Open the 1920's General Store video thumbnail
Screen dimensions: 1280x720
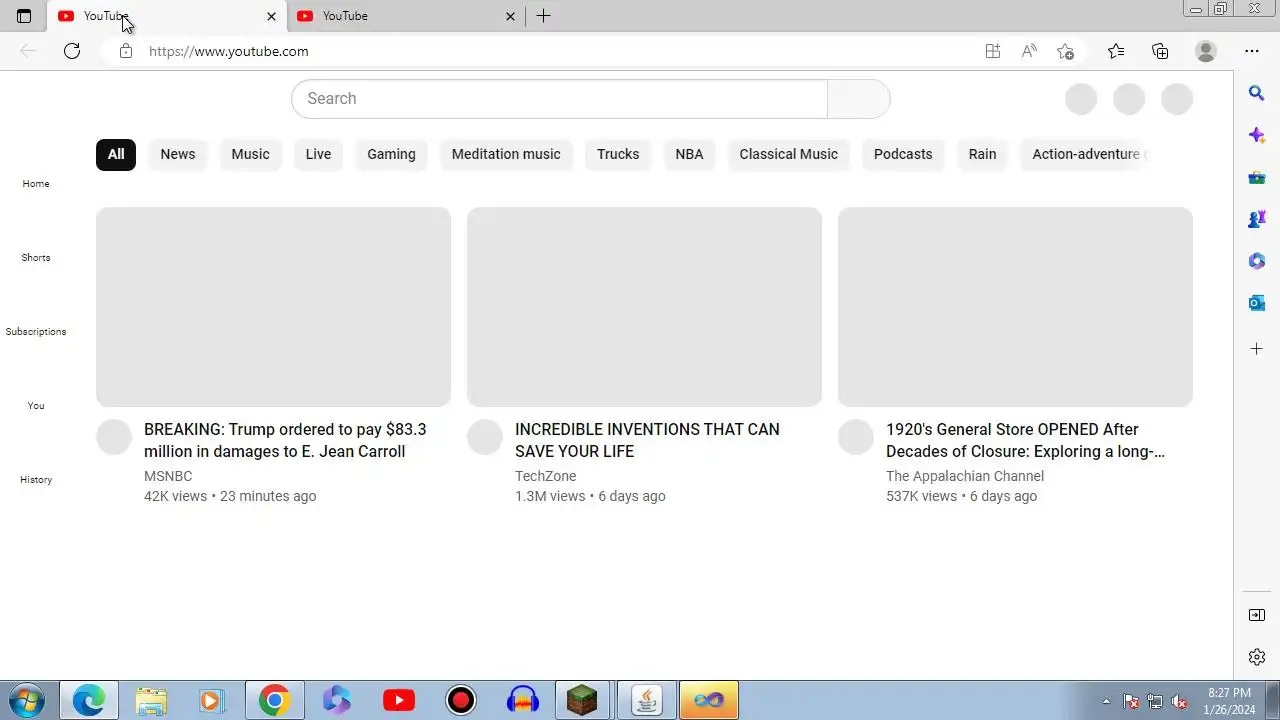(1015, 307)
